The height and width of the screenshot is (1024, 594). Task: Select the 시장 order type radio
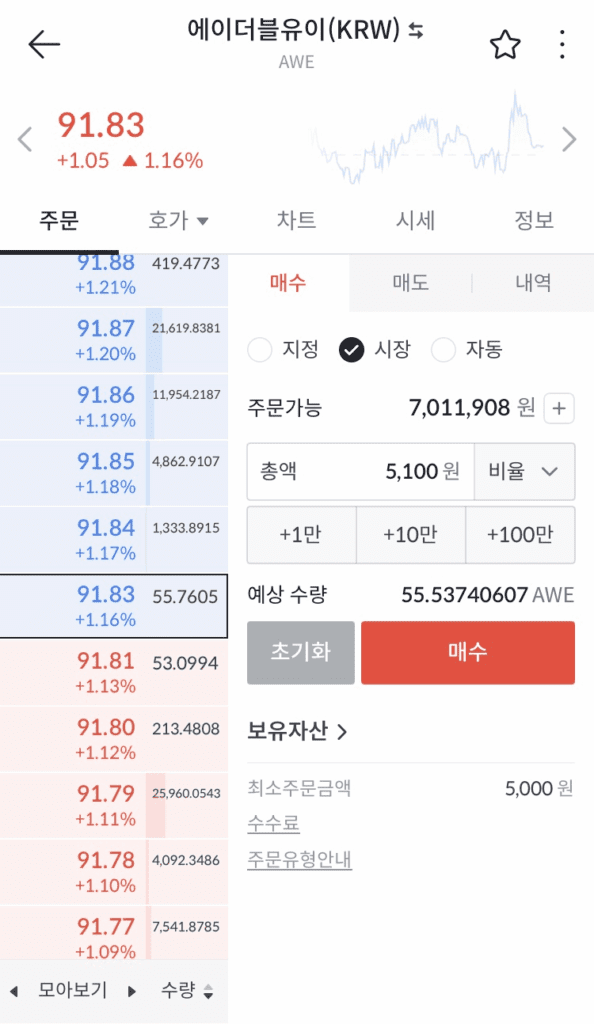[x=351, y=350]
